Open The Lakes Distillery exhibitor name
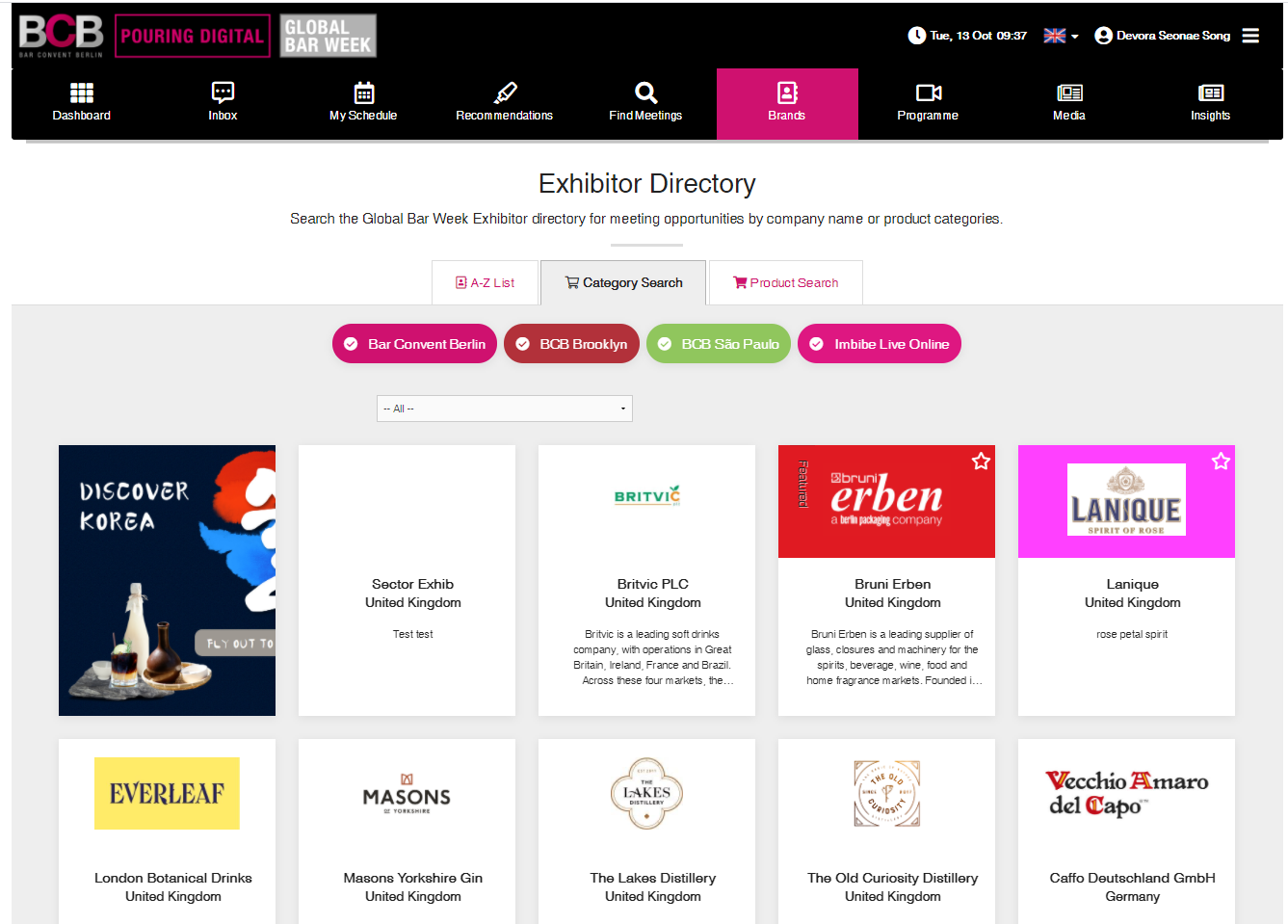1288x924 pixels. (653, 878)
